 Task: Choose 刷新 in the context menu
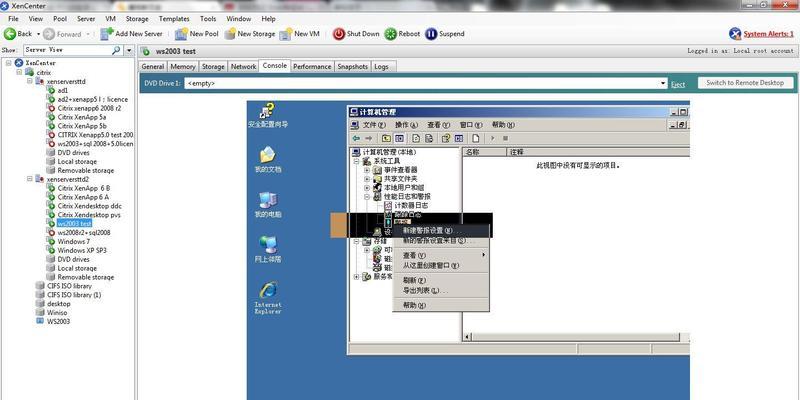pyautogui.click(x=442, y=280)
